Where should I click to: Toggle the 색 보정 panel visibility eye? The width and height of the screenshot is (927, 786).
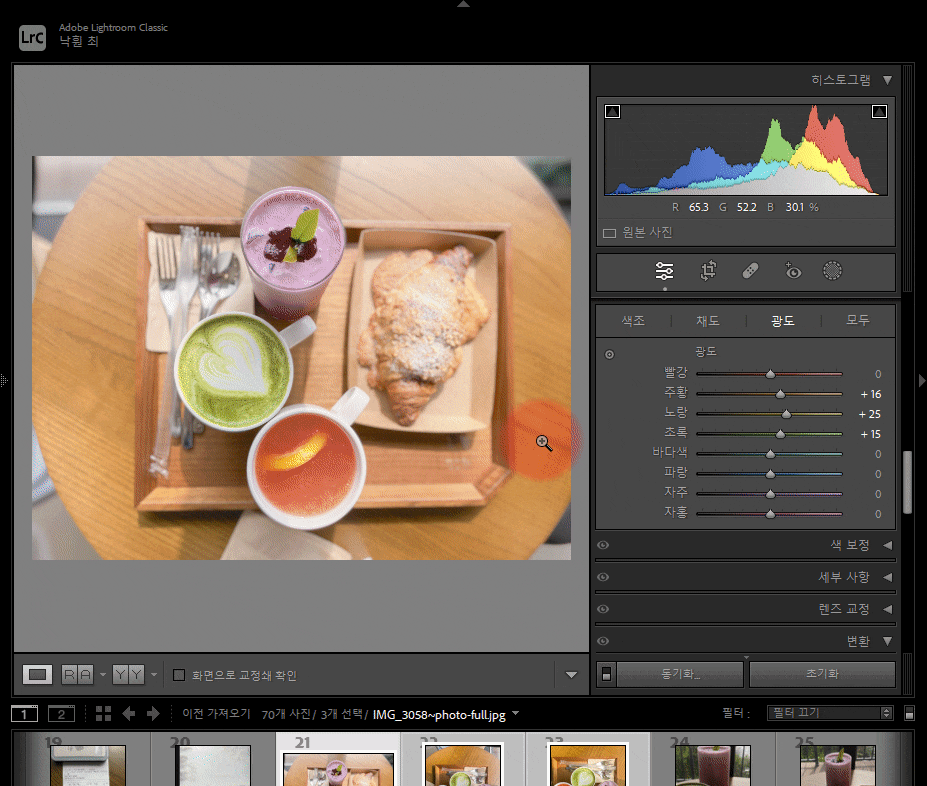click(603, 545)
